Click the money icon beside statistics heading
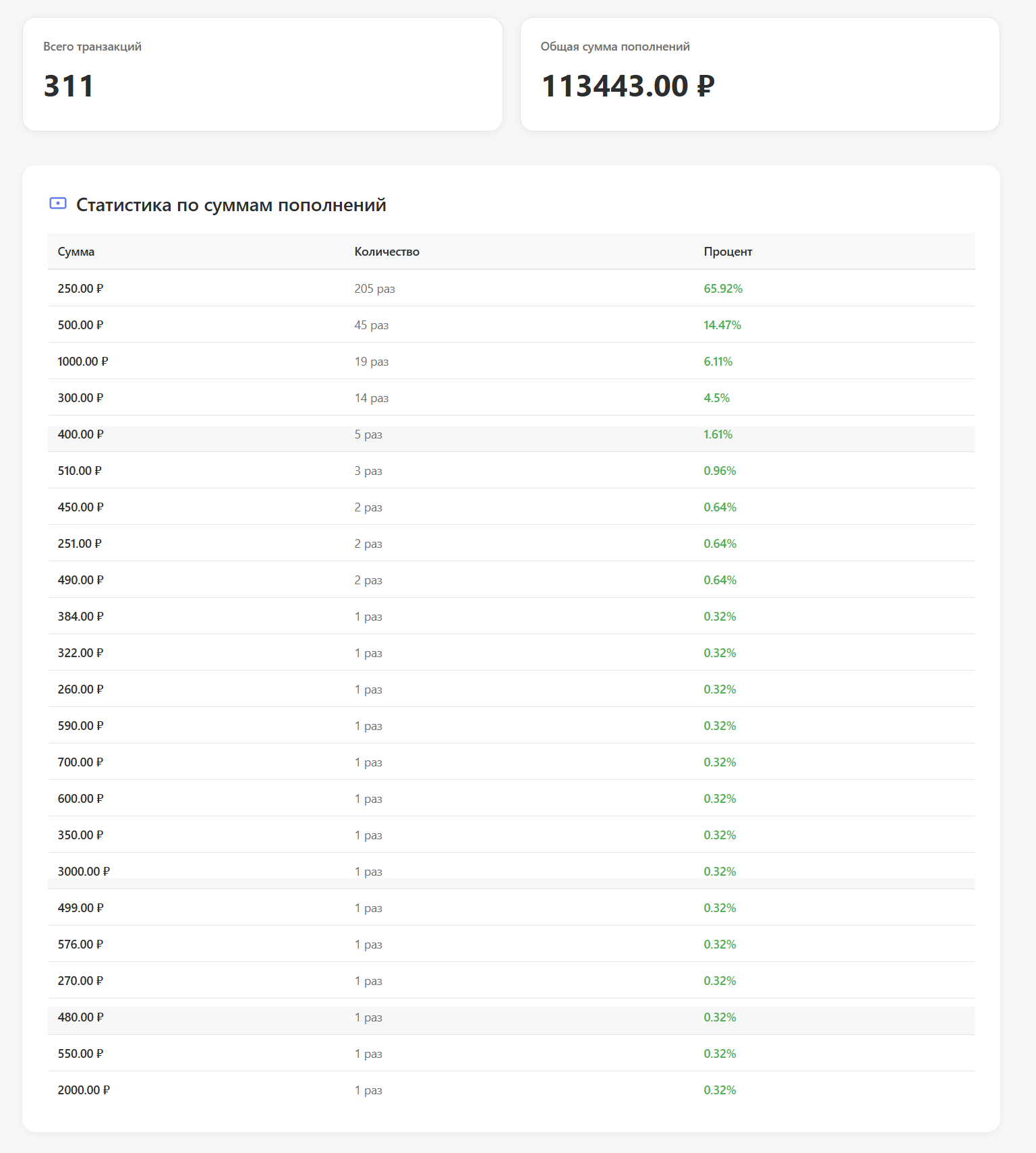Screen dimensions: 1036x1153 coord(58,204)
